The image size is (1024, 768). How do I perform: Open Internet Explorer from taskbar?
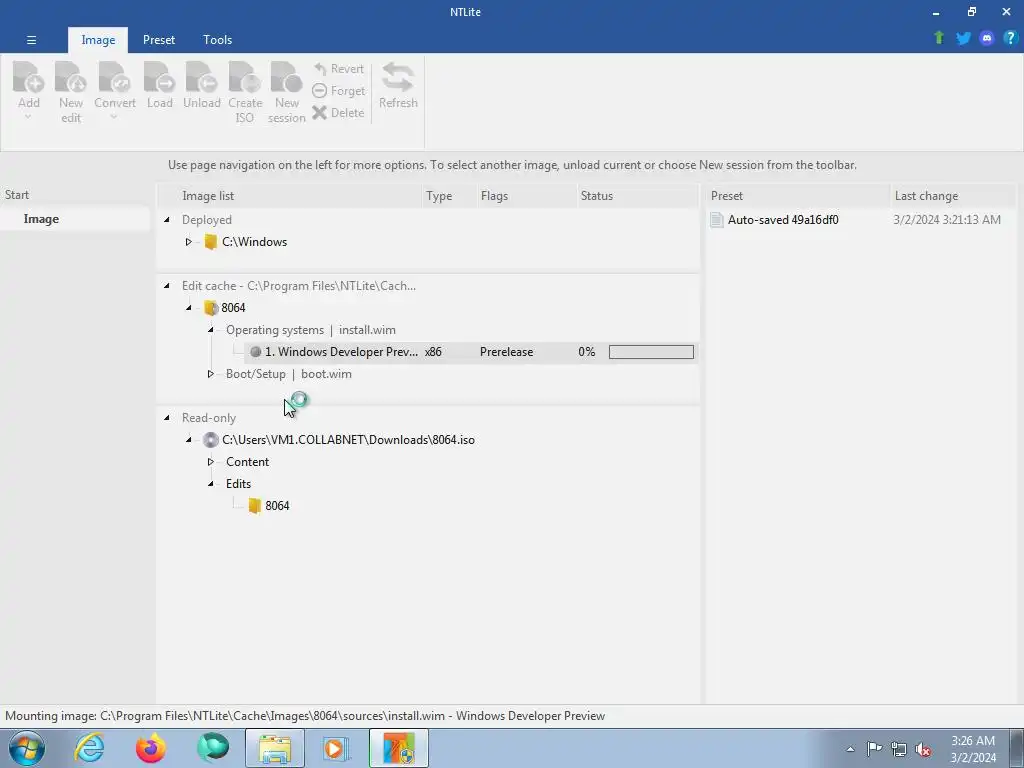(89, 748)
